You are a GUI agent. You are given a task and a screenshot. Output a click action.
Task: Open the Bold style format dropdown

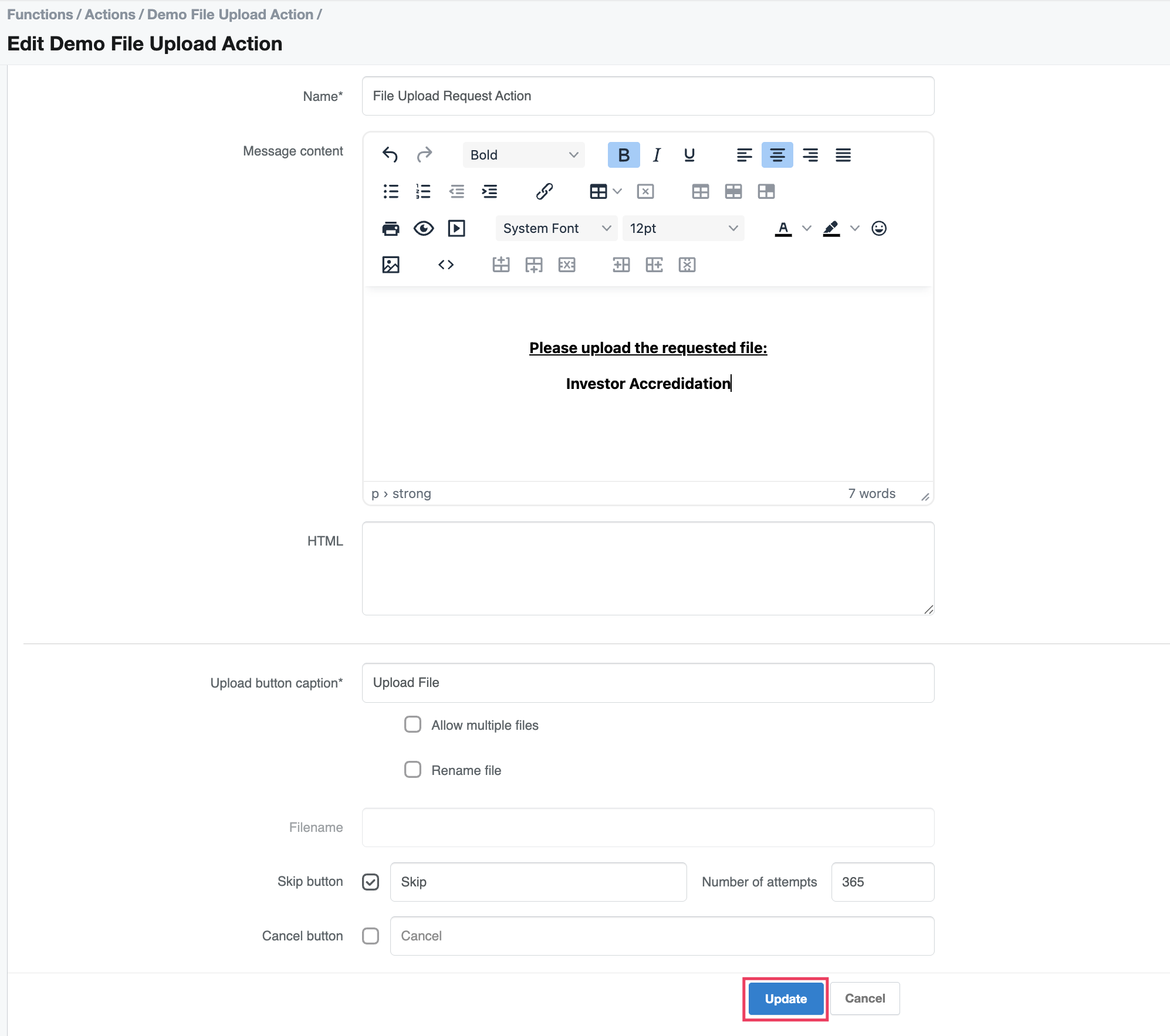tap(523, 155)
